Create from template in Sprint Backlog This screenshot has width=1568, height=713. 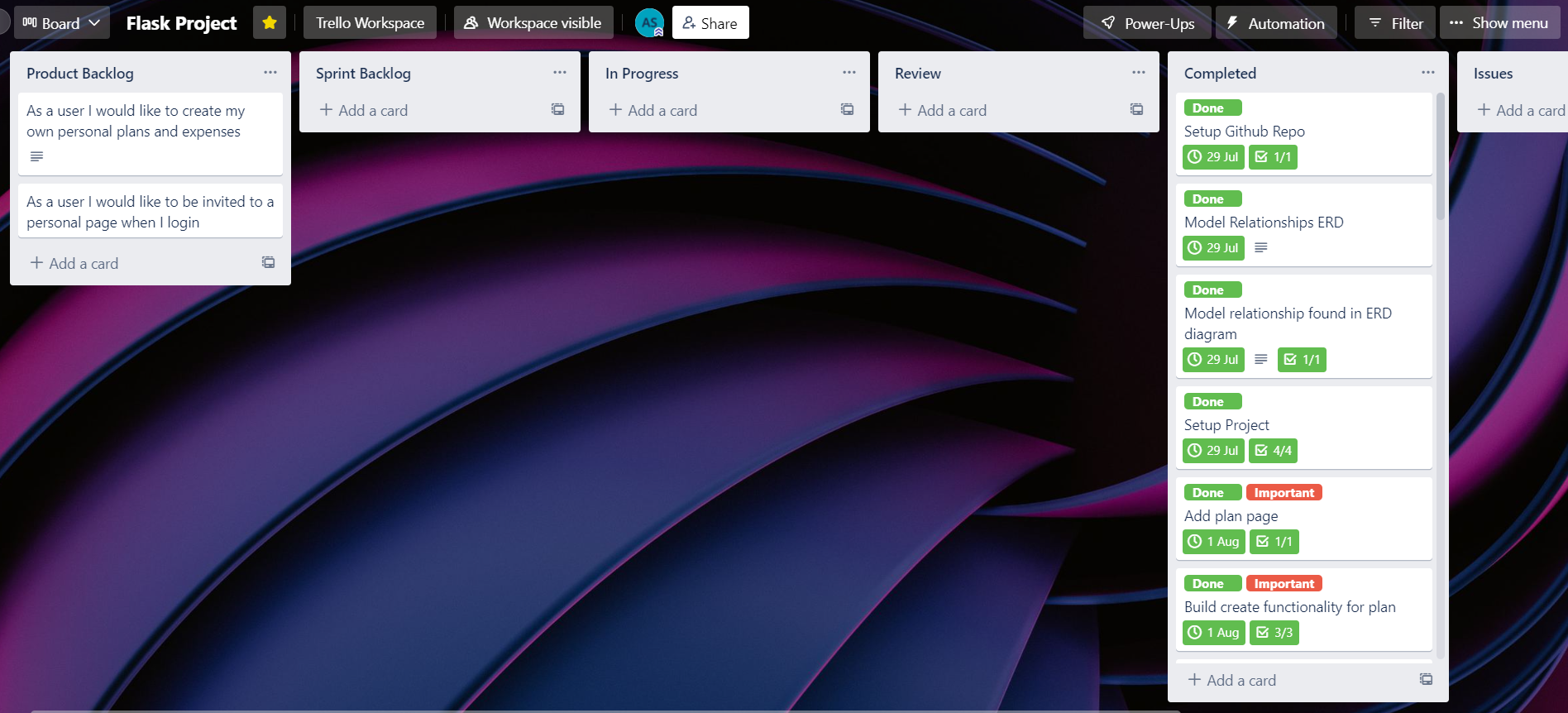click(558, 109)
